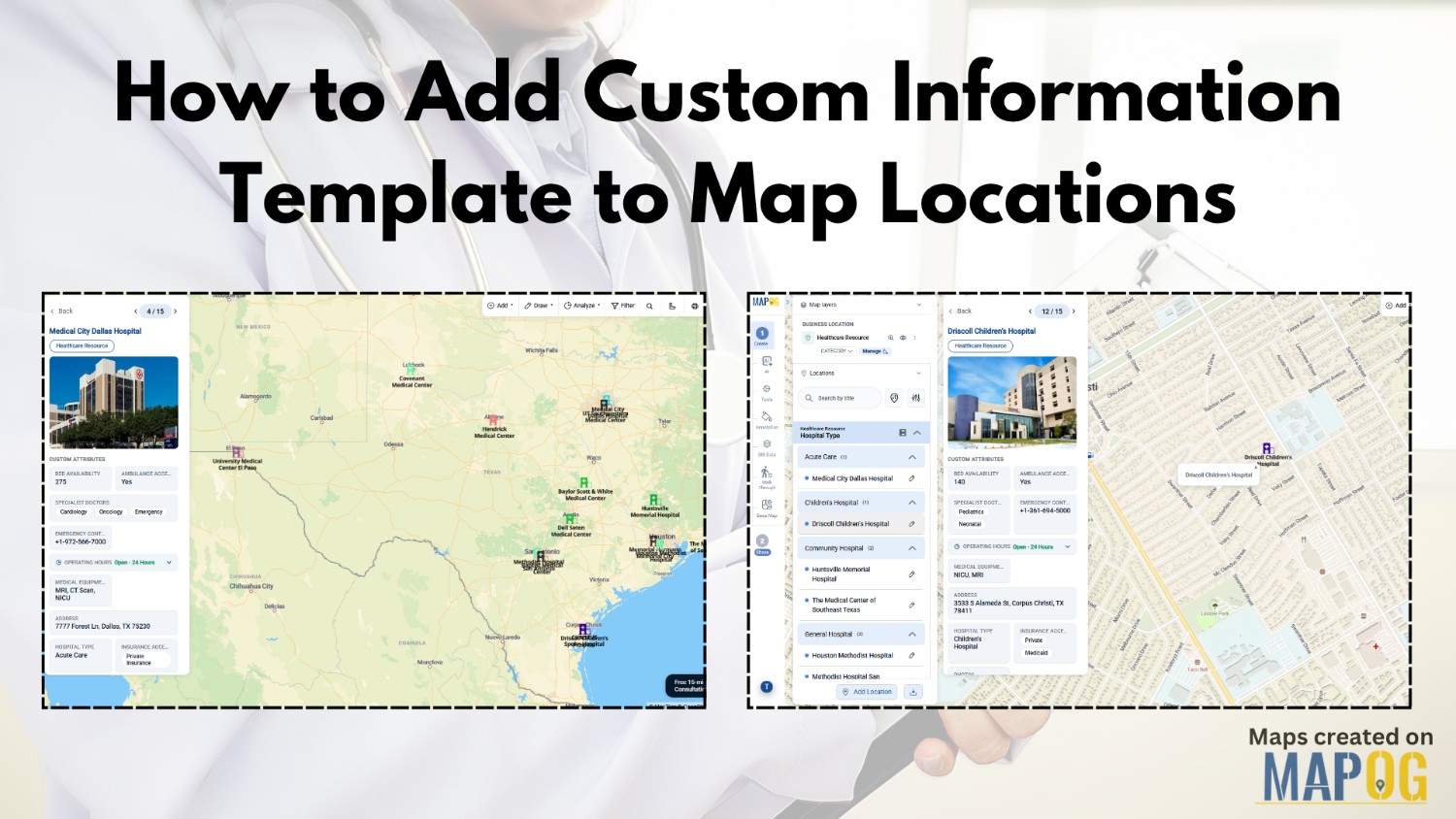
Task: Open Base Map in the sidebar
Action: (x=766, y=508)
